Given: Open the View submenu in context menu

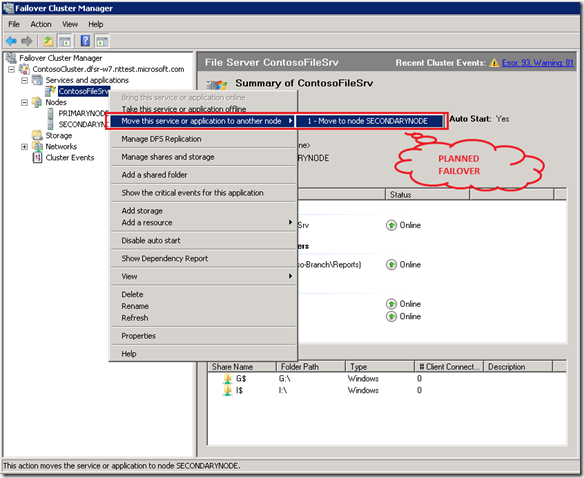Looking at the screenshot, I should tap(203, 276).
